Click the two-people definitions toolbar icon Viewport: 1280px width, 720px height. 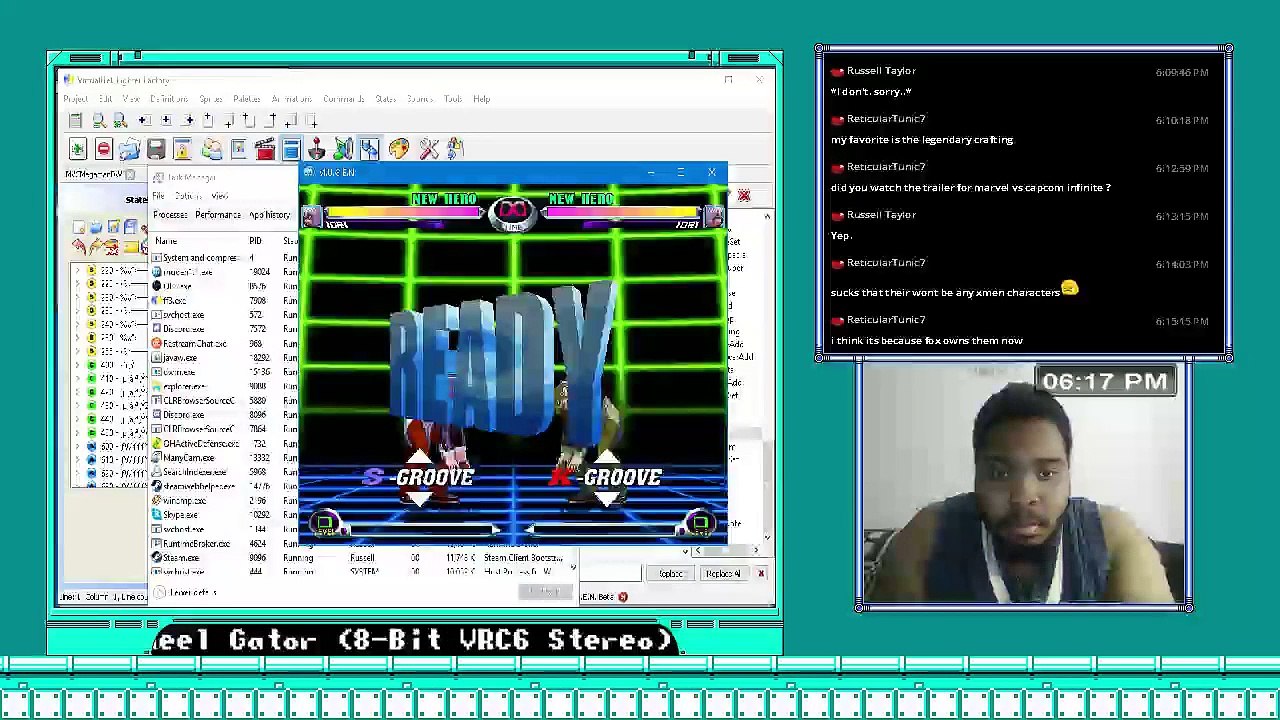[x=211, y=149]
